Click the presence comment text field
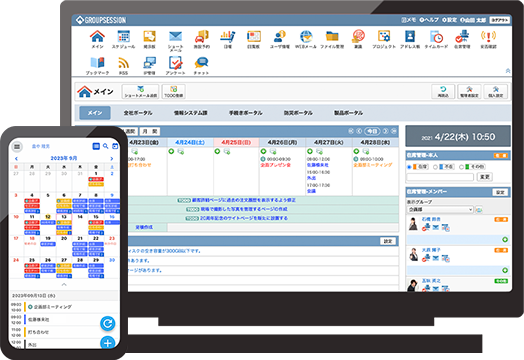Screen dimensions: 524x360 coord(440,177)
